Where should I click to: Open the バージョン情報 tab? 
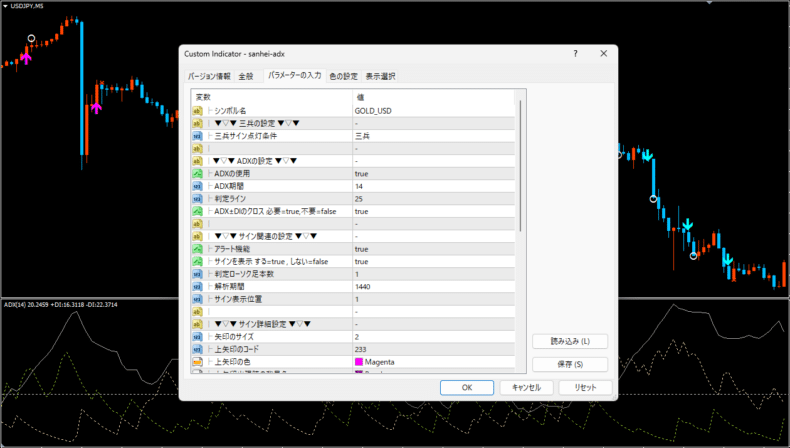209,77
